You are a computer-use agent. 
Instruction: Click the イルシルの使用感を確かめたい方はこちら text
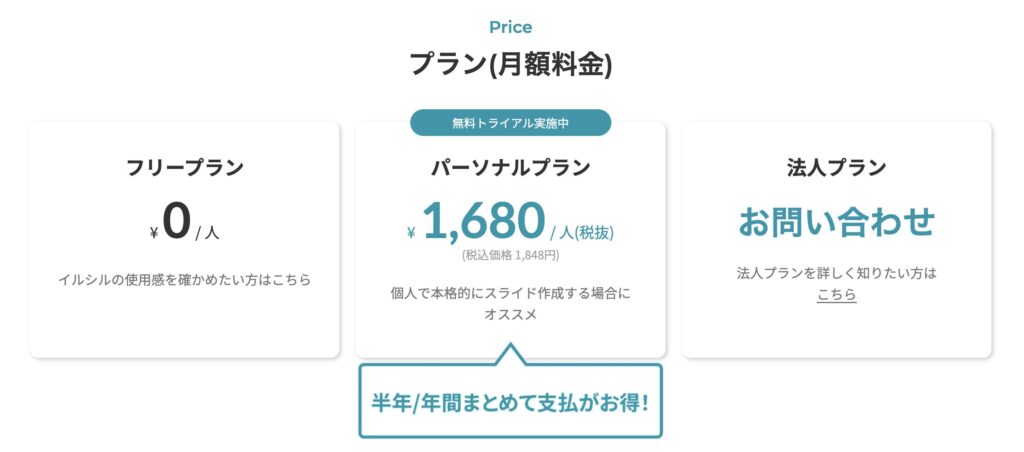(x=185, y=279)
